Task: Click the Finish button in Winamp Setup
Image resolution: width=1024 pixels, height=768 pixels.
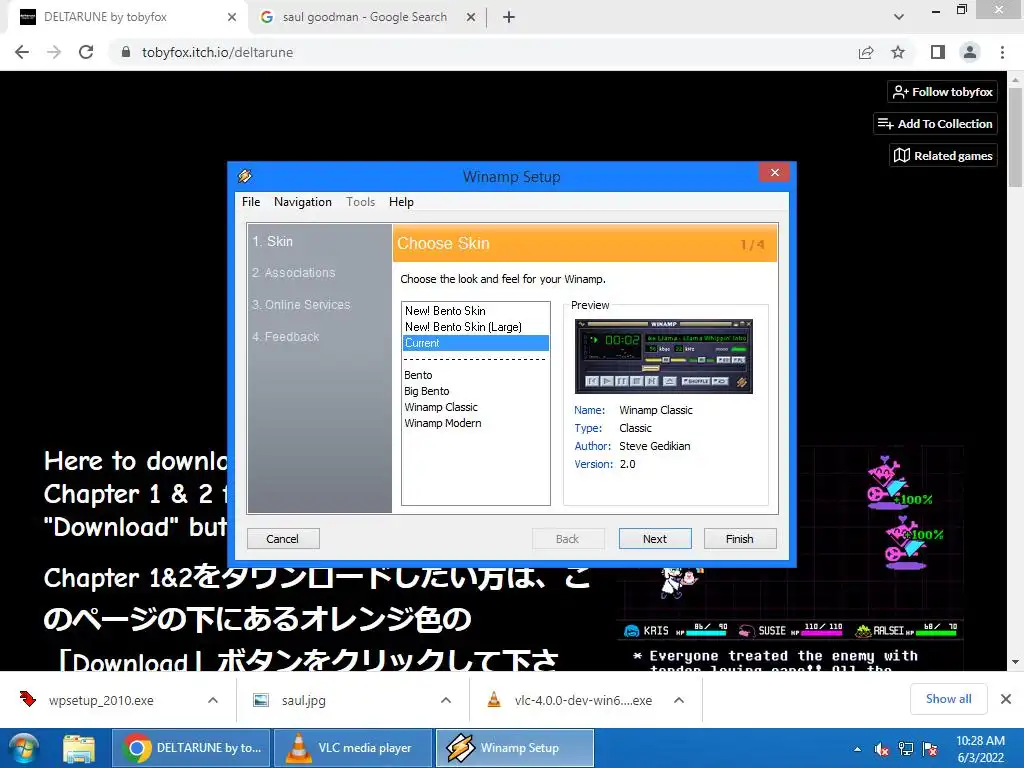Action: point(740,539)
